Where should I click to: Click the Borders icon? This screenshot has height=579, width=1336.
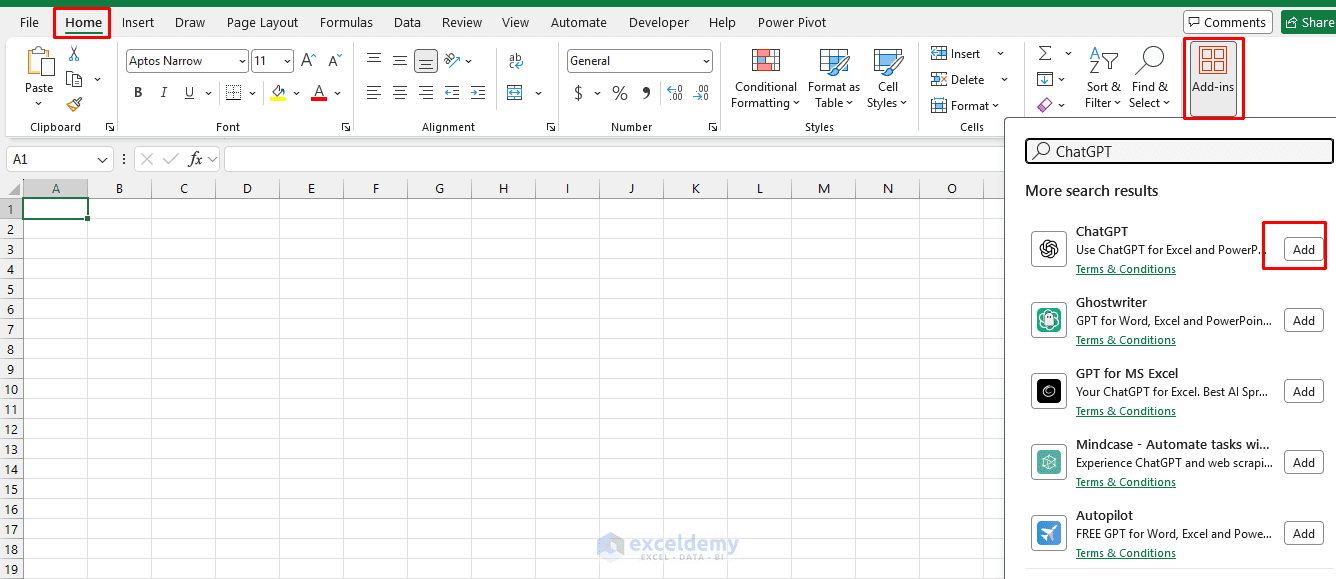click(x=233, y=93)
